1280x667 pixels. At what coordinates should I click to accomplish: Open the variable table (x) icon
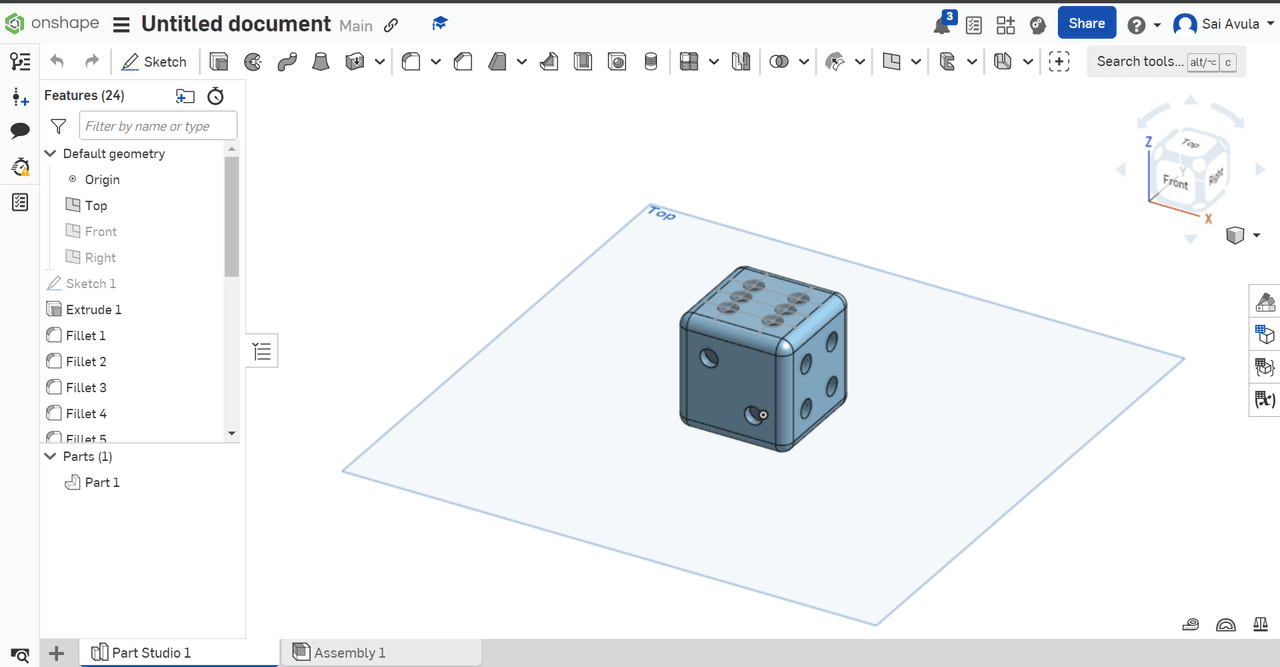pos(1265,399)
